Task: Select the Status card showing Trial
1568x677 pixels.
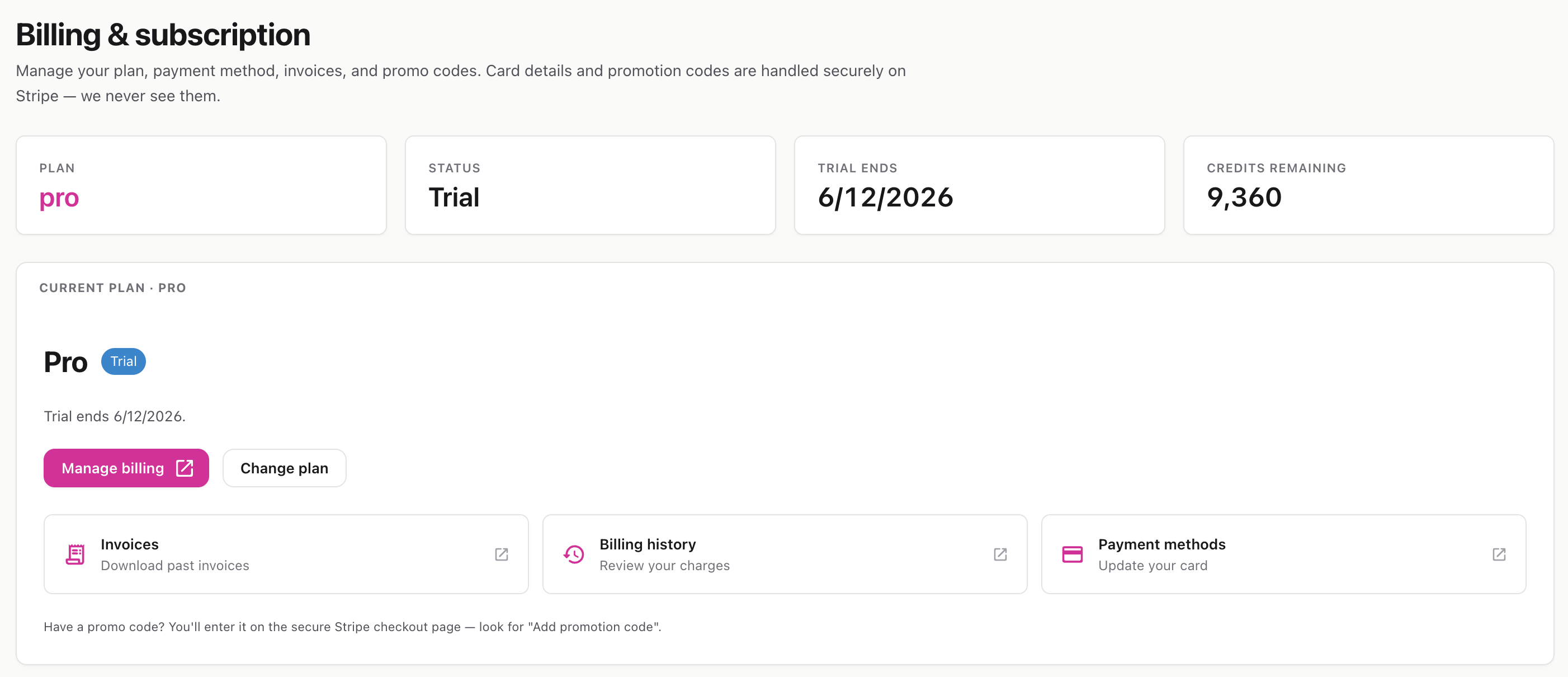Action: [x=590, y=185]
